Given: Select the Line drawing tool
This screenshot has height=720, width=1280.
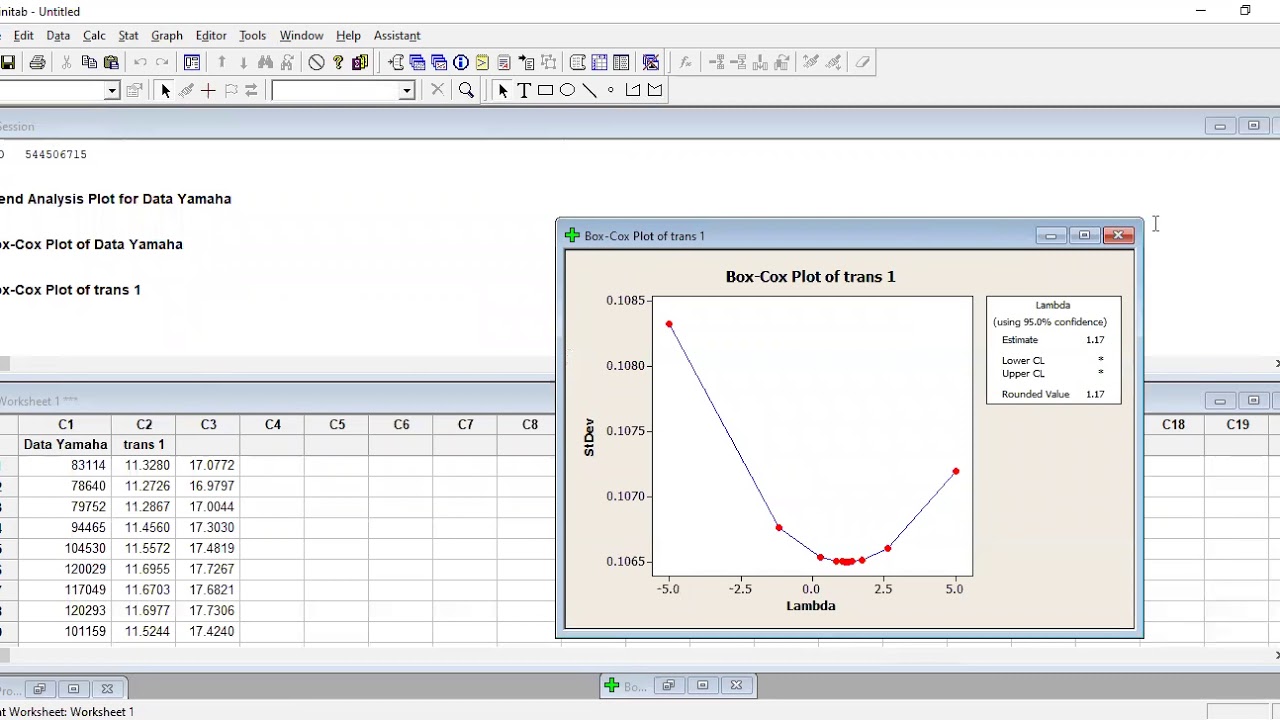Looking at the screenshot, I should click(x=589, y=90).
